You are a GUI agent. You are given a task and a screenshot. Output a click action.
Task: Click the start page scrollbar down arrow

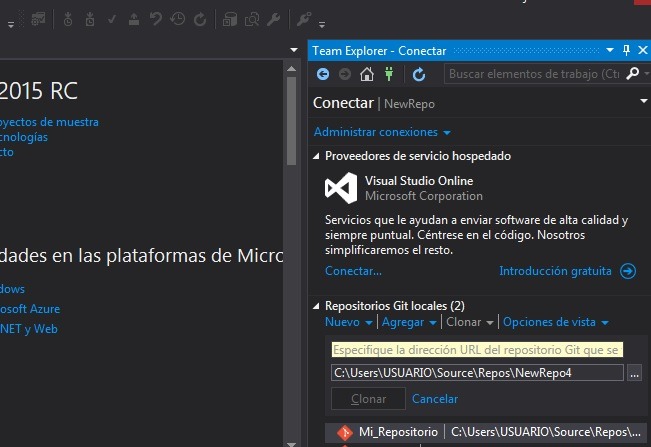tap(291, 444)
